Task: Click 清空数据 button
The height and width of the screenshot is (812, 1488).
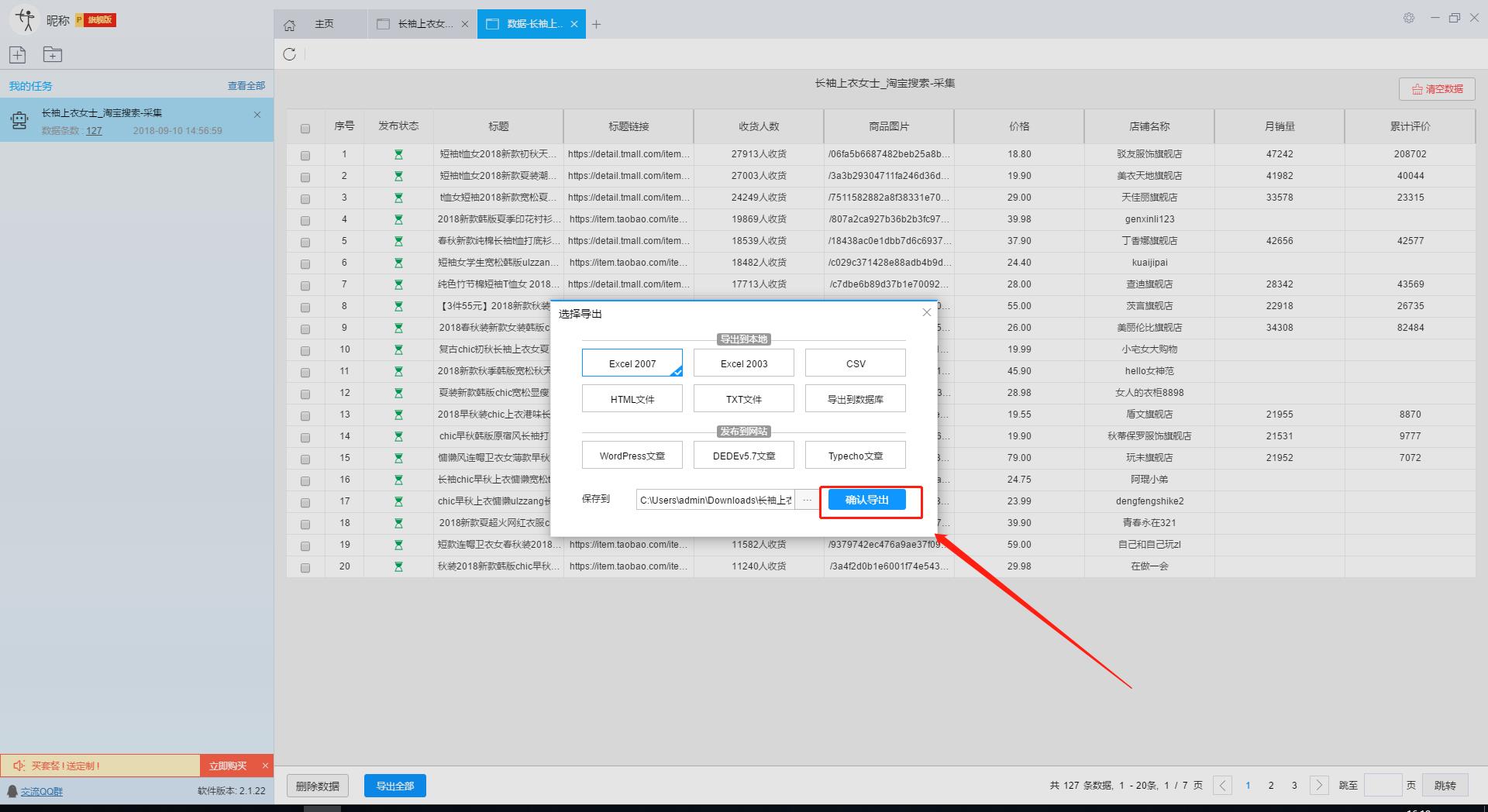Action: point(1437,89)
